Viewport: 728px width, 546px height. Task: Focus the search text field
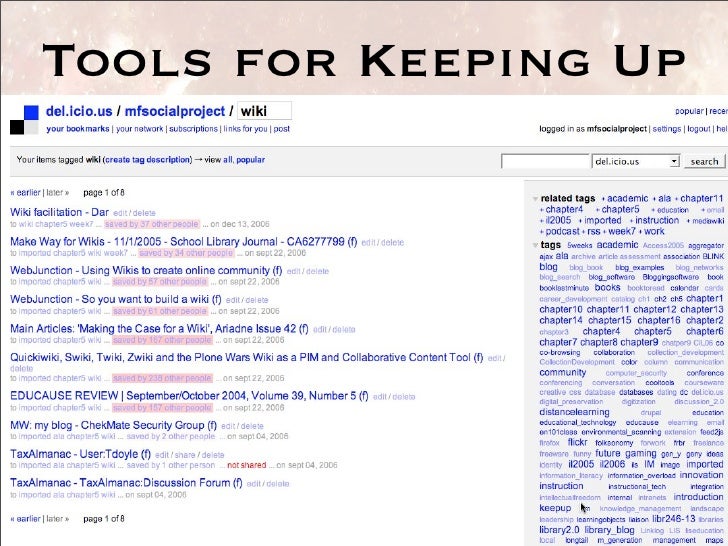pos(545,162)
